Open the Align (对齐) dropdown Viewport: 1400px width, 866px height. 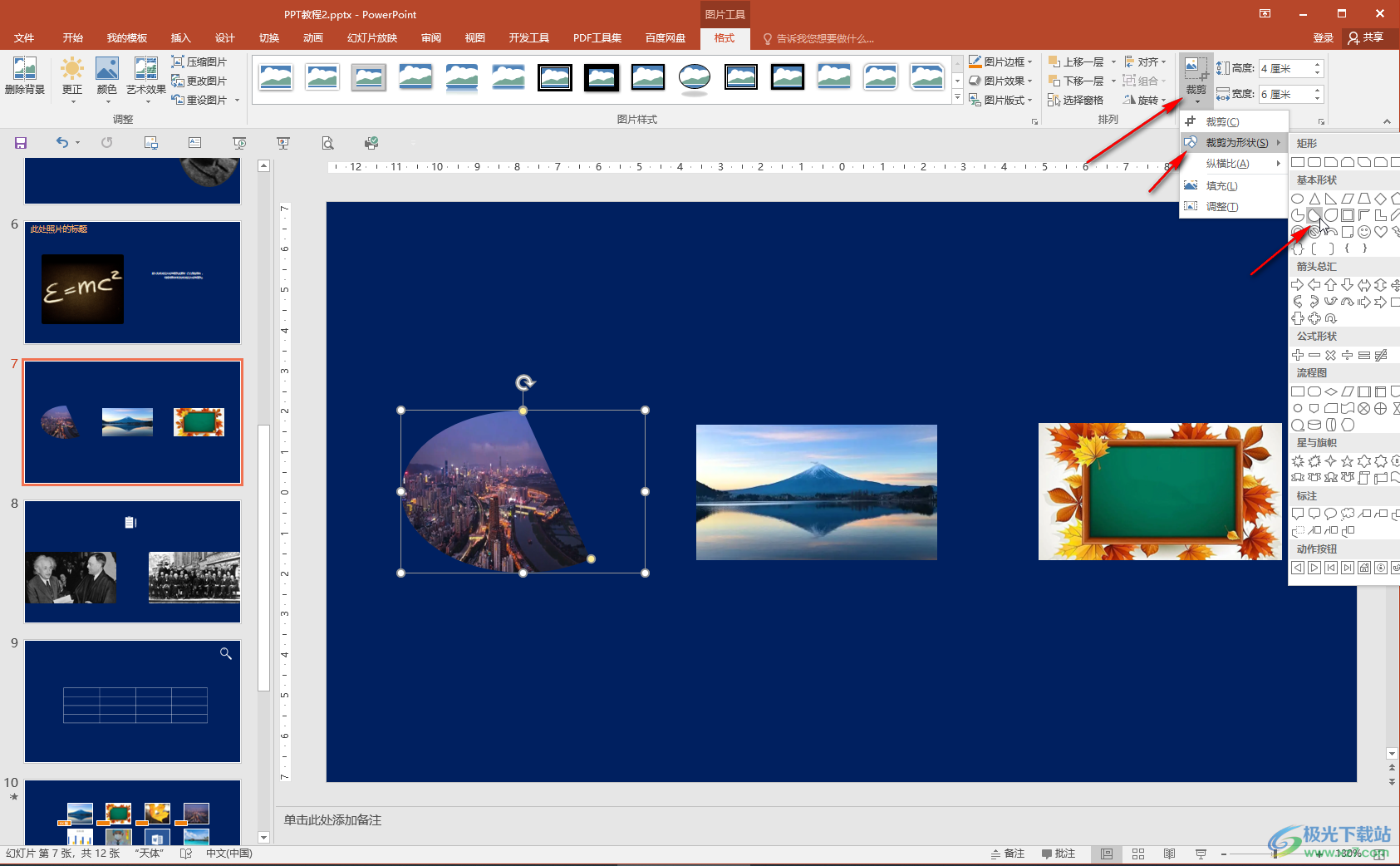point(1145,62)
